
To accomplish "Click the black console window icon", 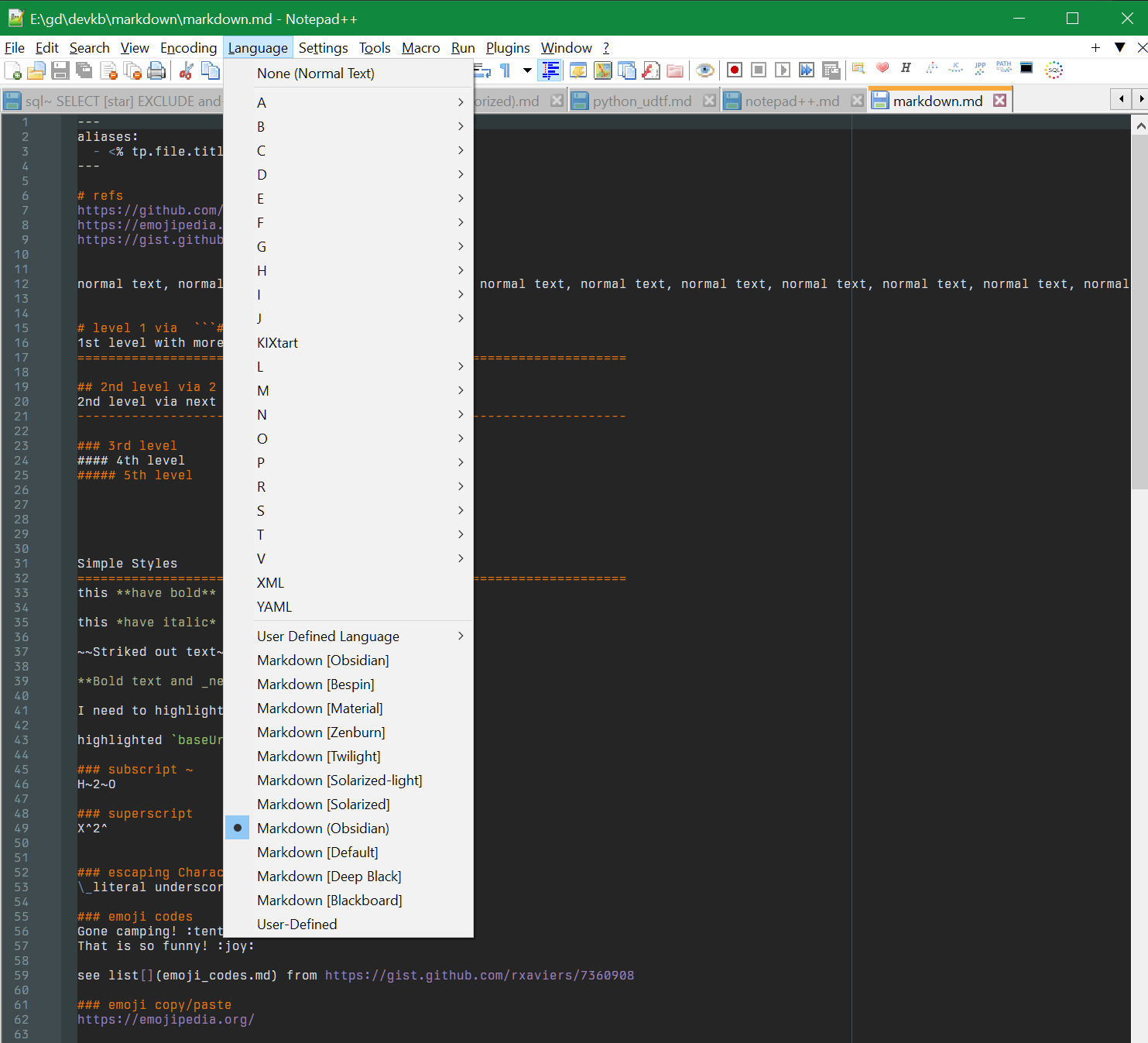I will click(x=1026, y=68).
